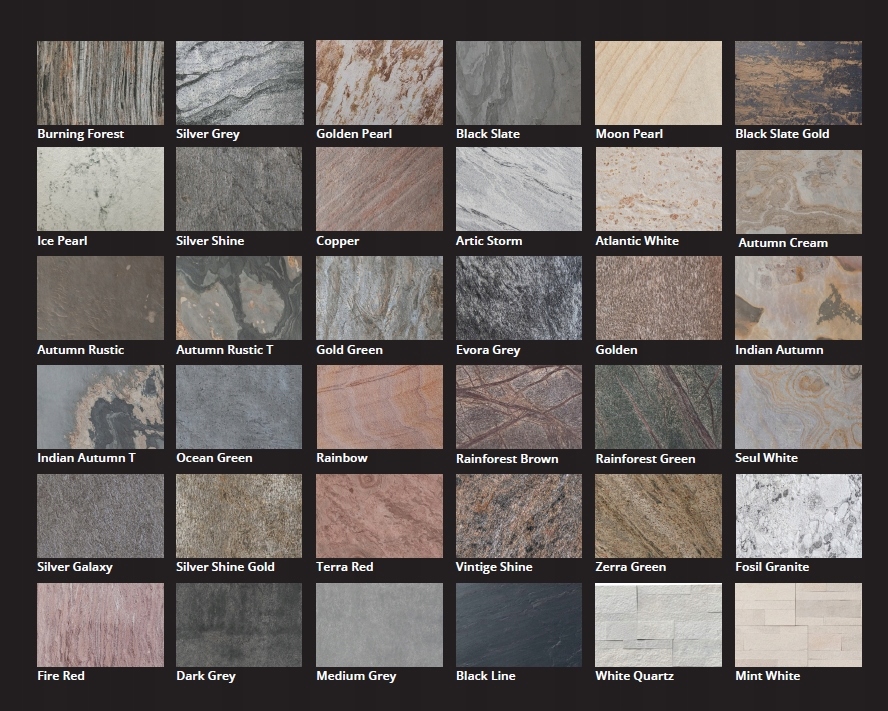Click the "Silver Grey" label text
This screenshot has height=711, width=888.
[208, 134]
